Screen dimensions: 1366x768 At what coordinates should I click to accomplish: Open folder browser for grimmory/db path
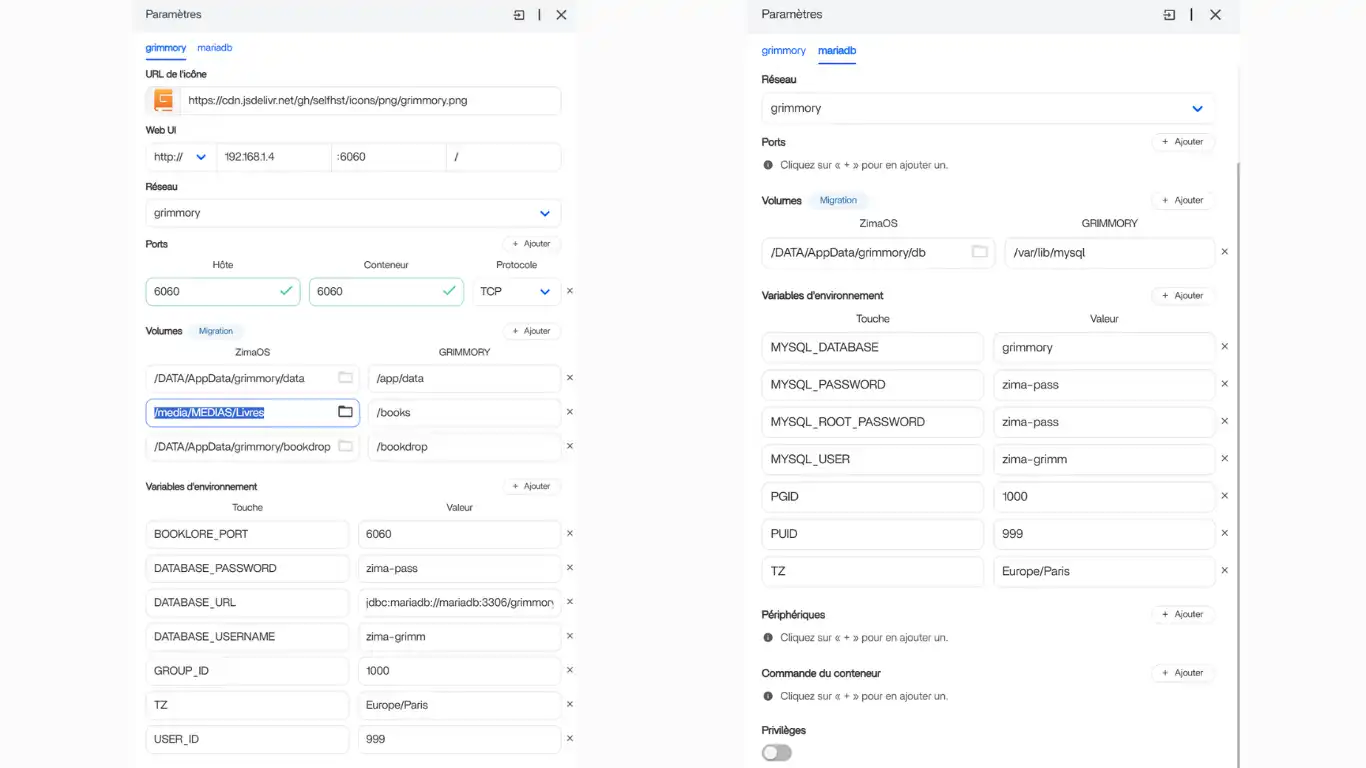(x=980, y=252)
